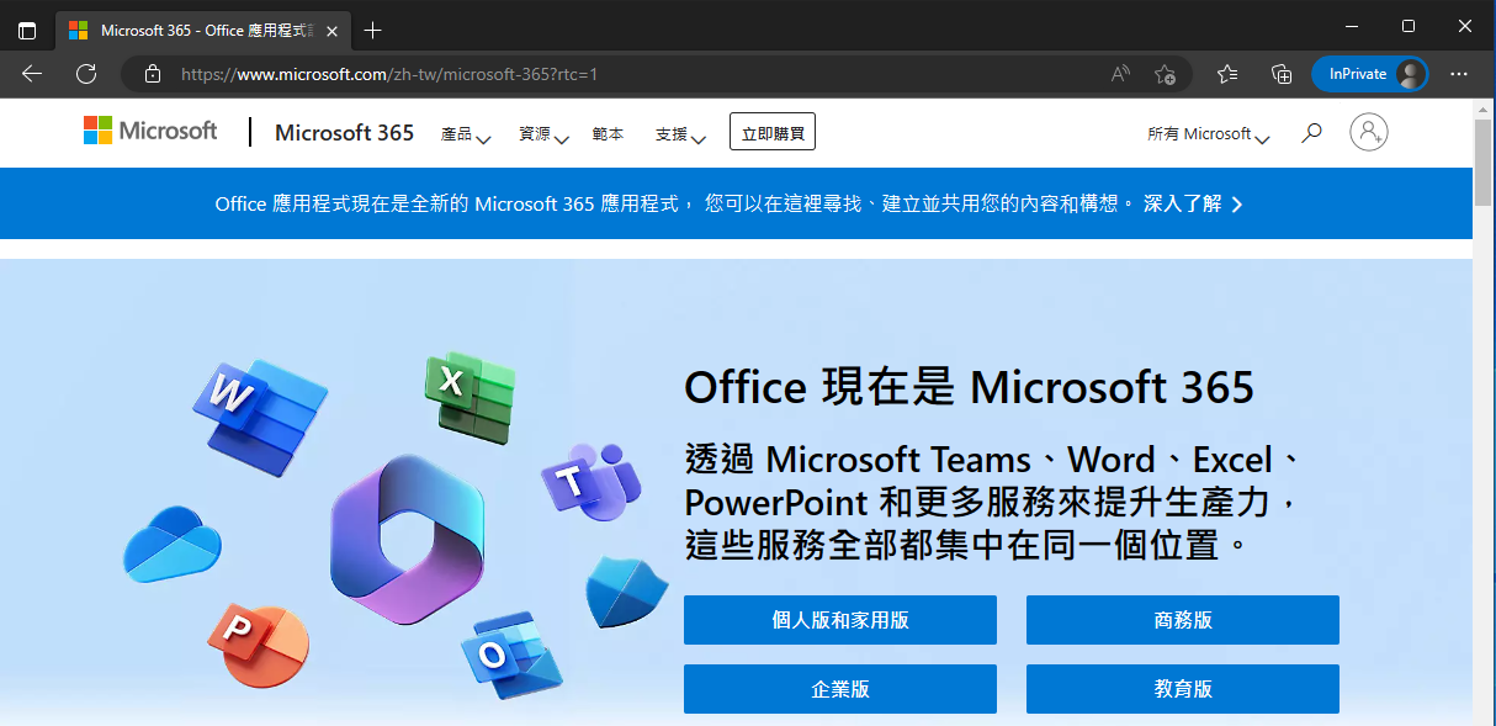1496x726 pixels.
Task: Open the 範本 menu item
Action: tap(607, 134)
